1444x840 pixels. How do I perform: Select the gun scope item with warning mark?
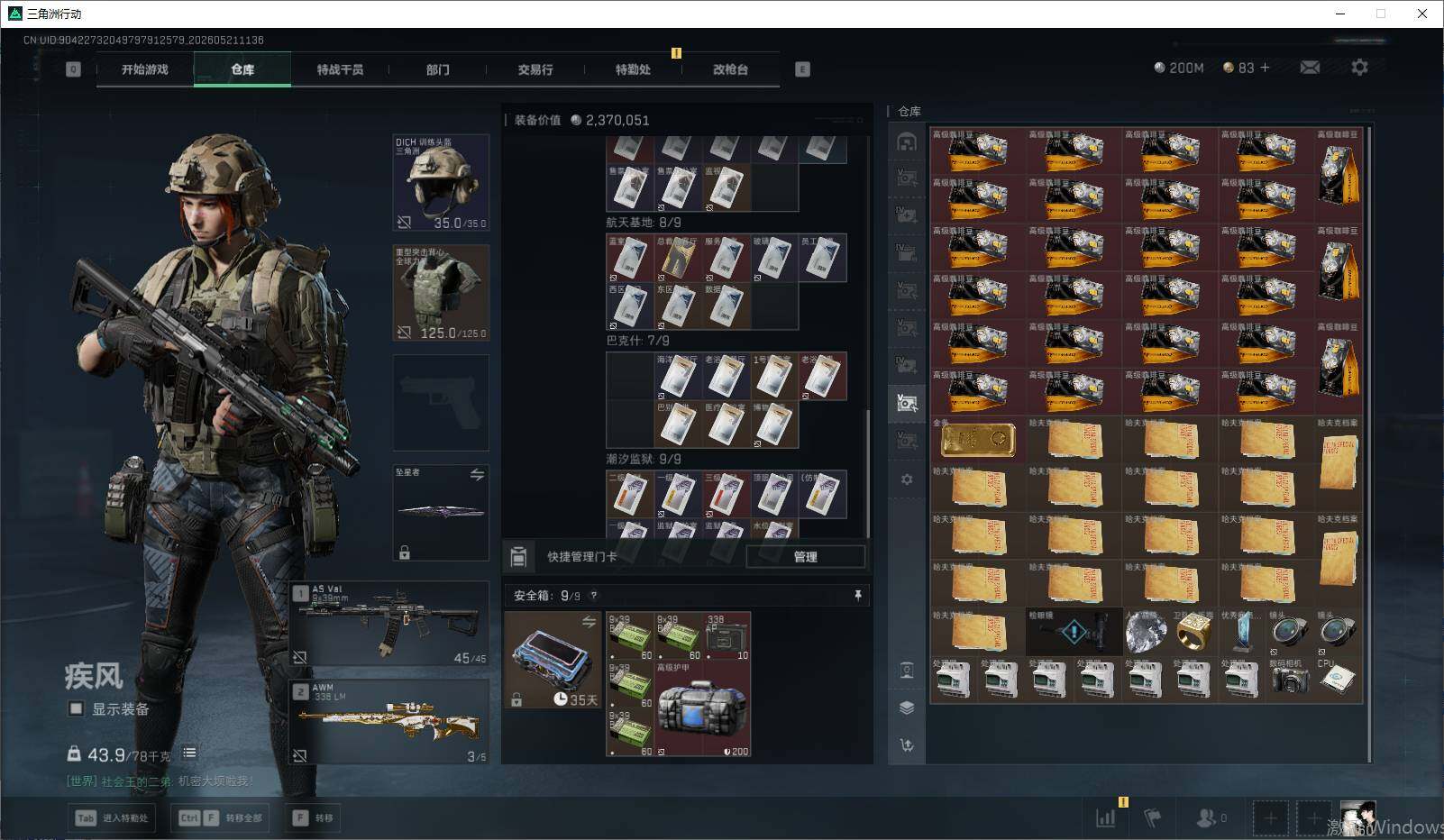pos(1074,632)
